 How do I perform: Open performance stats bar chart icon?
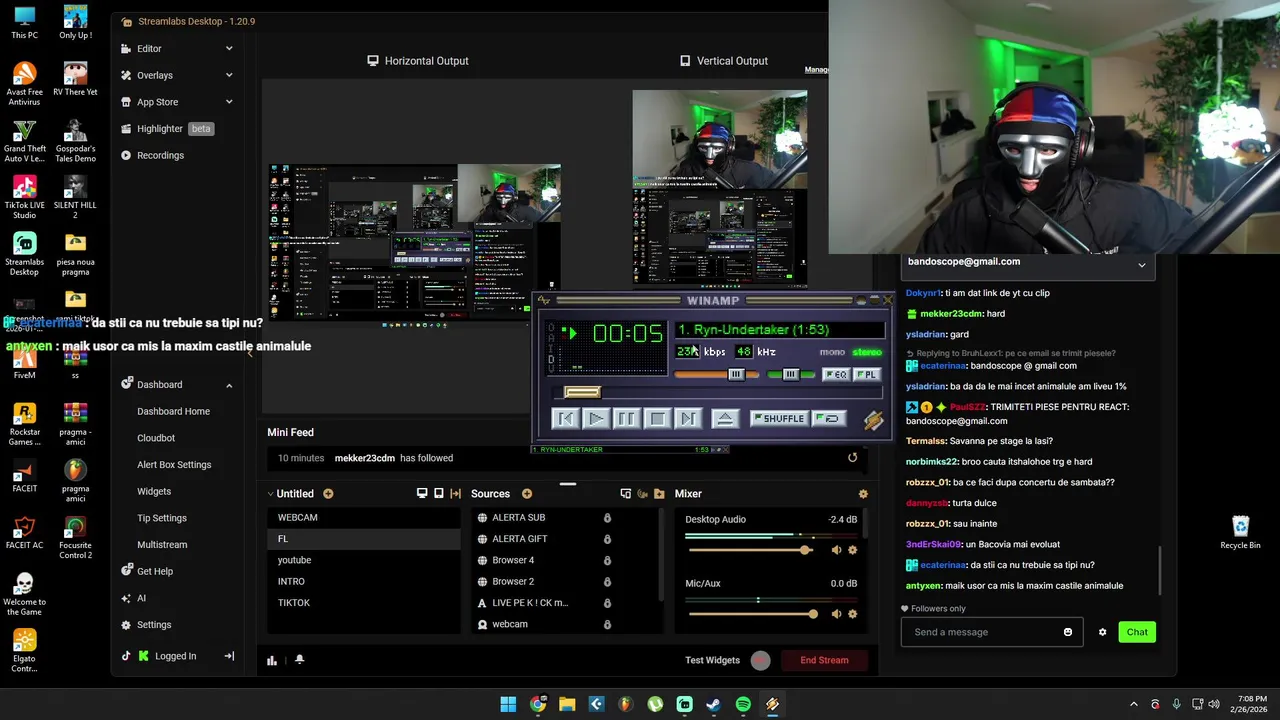(x=272, y=660)
